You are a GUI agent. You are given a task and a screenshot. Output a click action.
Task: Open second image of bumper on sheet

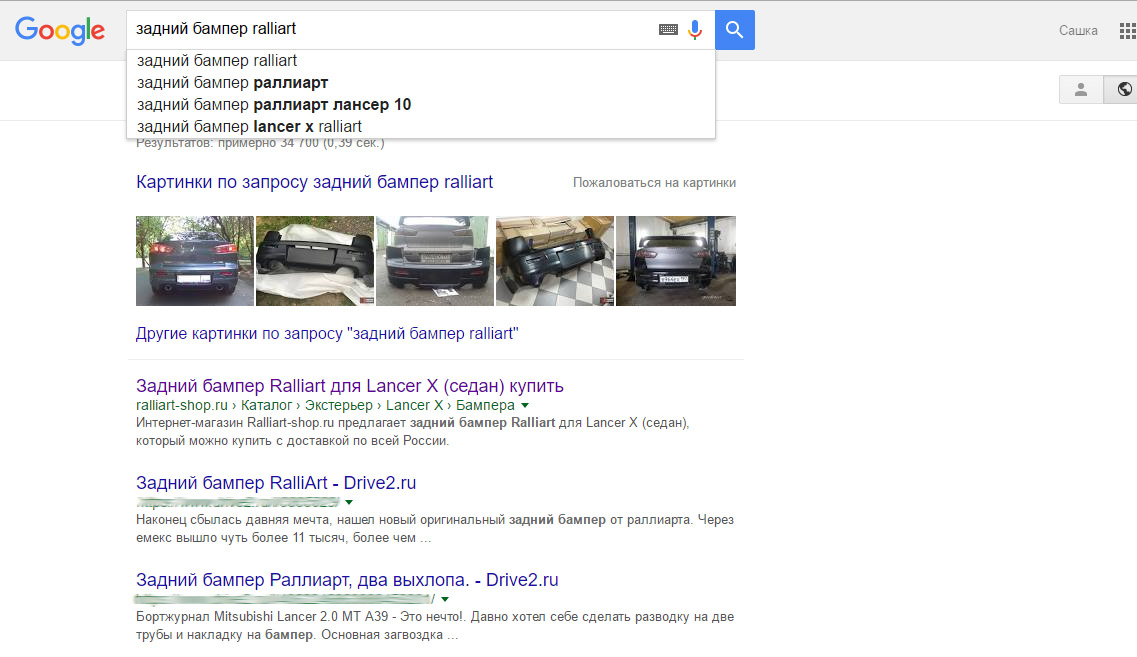point(315,261)
